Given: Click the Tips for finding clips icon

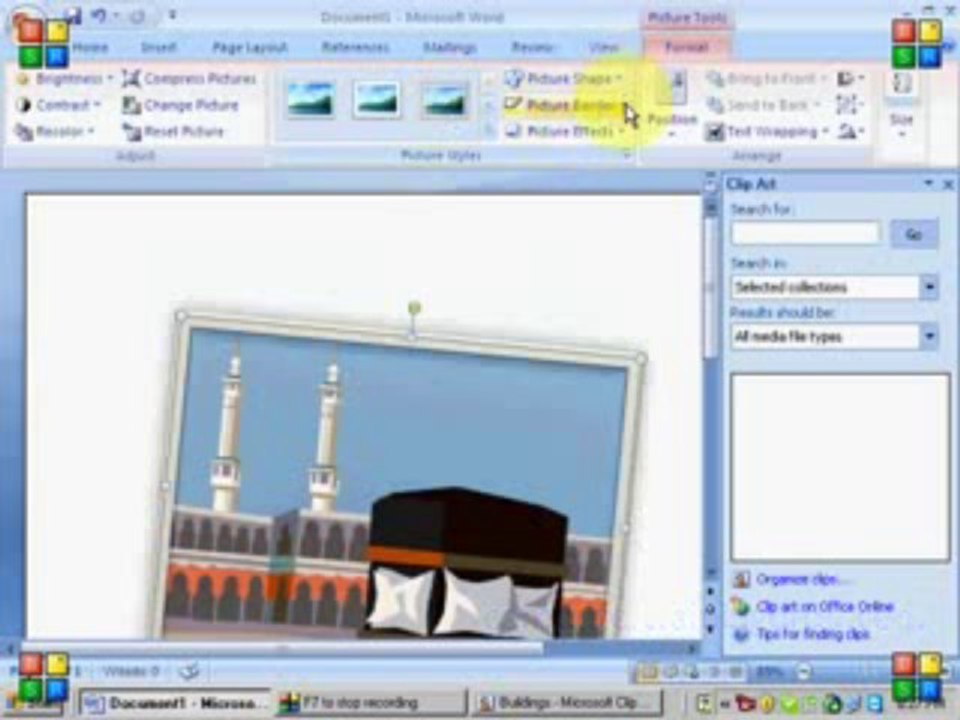Looking at the screenshot, I should (x=741, y=634).
